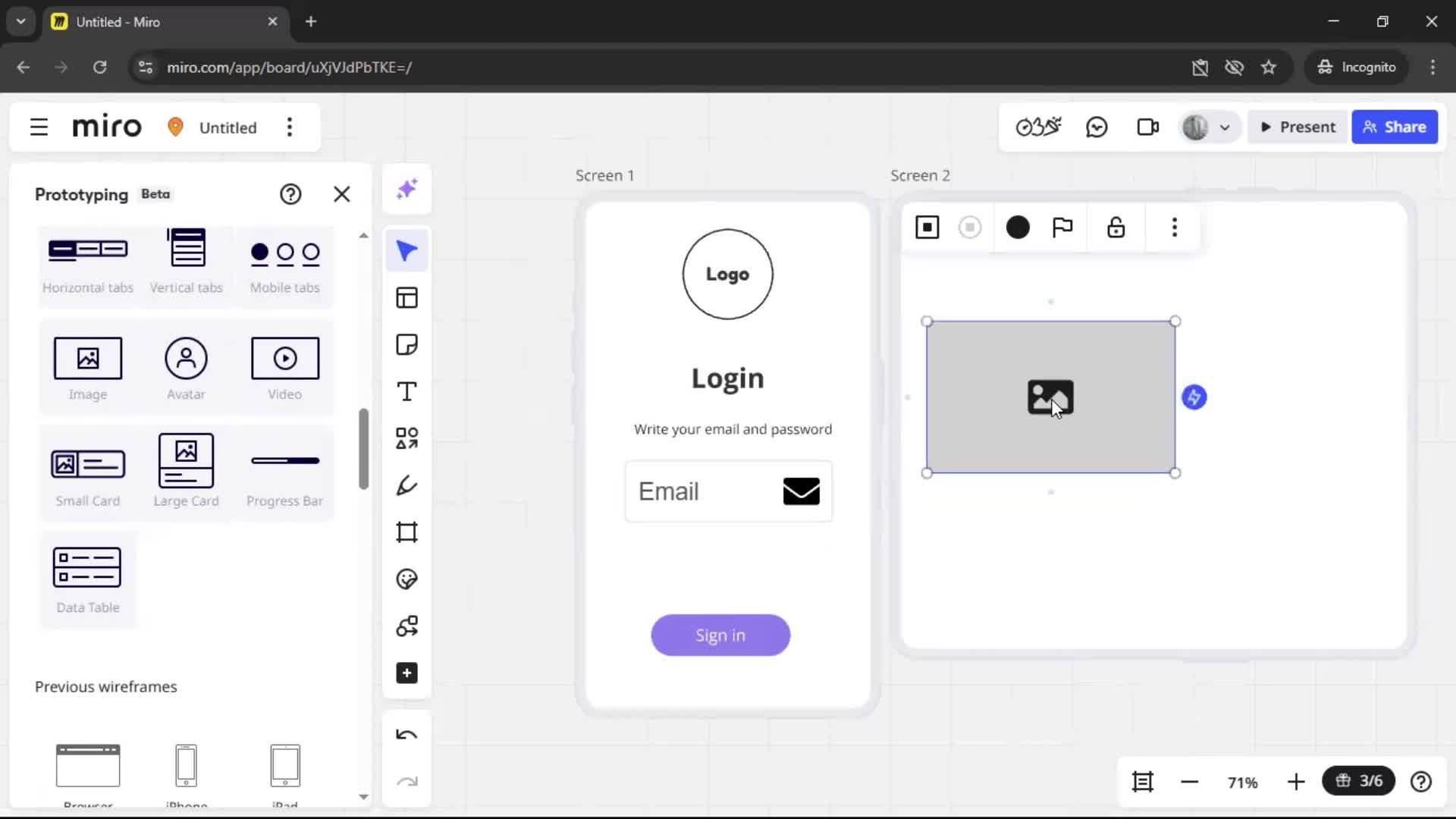This screenshot has height=819, width=1456.
Task: Click the Email input field
Action: pos(729,491)
